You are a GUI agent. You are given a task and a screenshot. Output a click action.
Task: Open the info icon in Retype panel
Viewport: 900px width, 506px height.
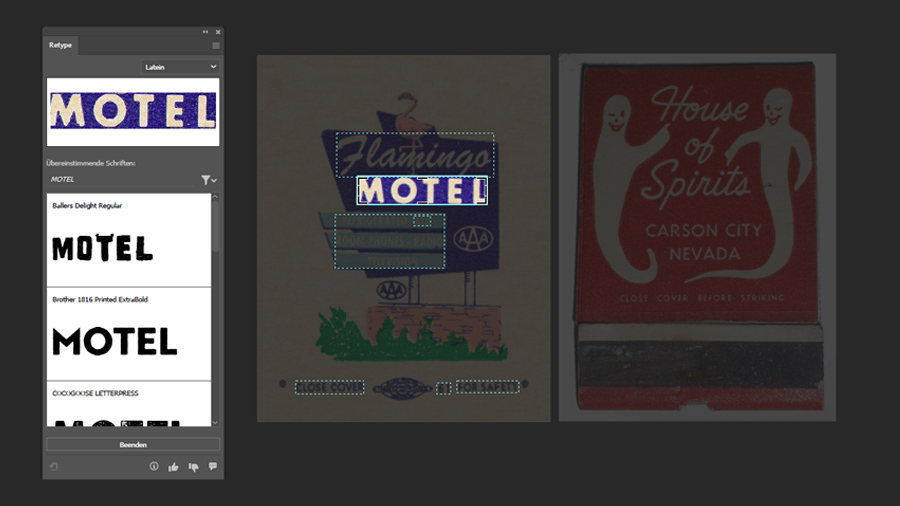154,466
